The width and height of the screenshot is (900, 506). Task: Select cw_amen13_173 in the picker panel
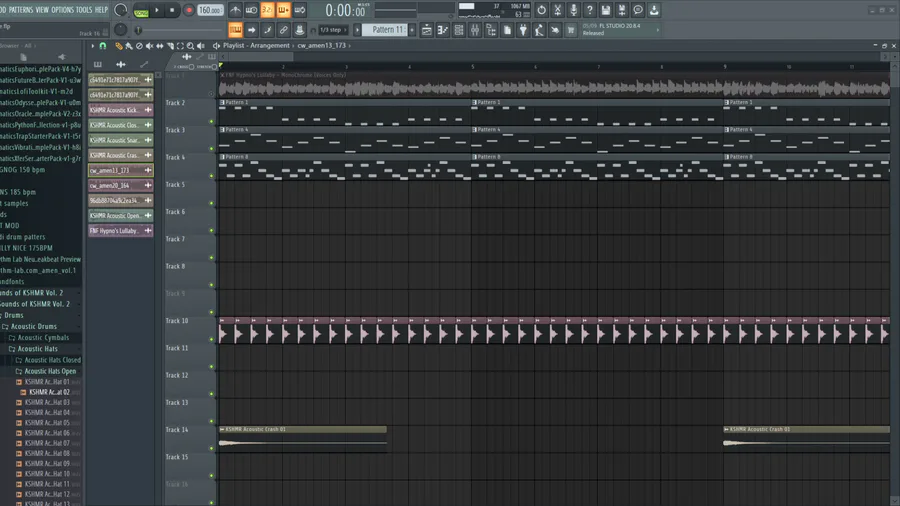click(x=121, y=170)
